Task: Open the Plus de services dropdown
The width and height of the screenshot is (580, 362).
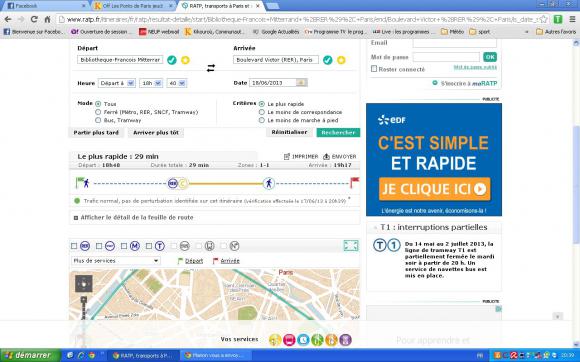Action: pyautogui.click(x=115, y=261)
